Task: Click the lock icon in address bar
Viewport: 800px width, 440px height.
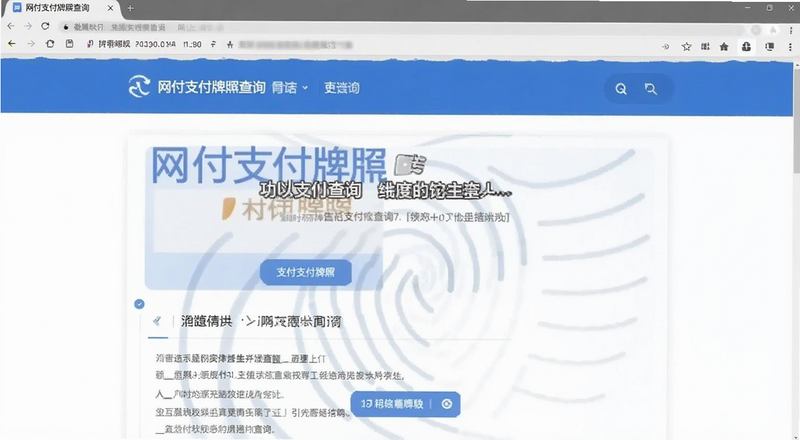Action: (x=66, y=27)
